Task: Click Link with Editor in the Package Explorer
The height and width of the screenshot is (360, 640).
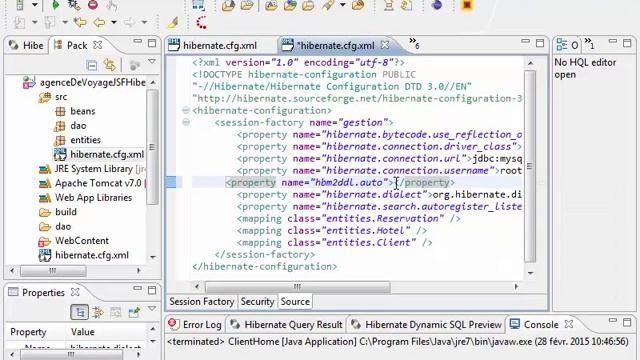Action: 109,65
